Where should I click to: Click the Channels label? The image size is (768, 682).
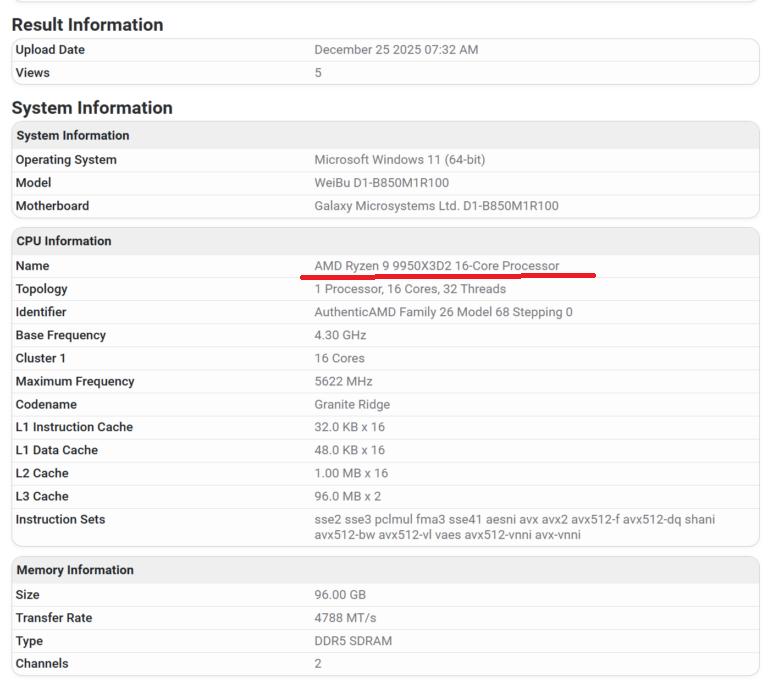click(x=42, y=663)
